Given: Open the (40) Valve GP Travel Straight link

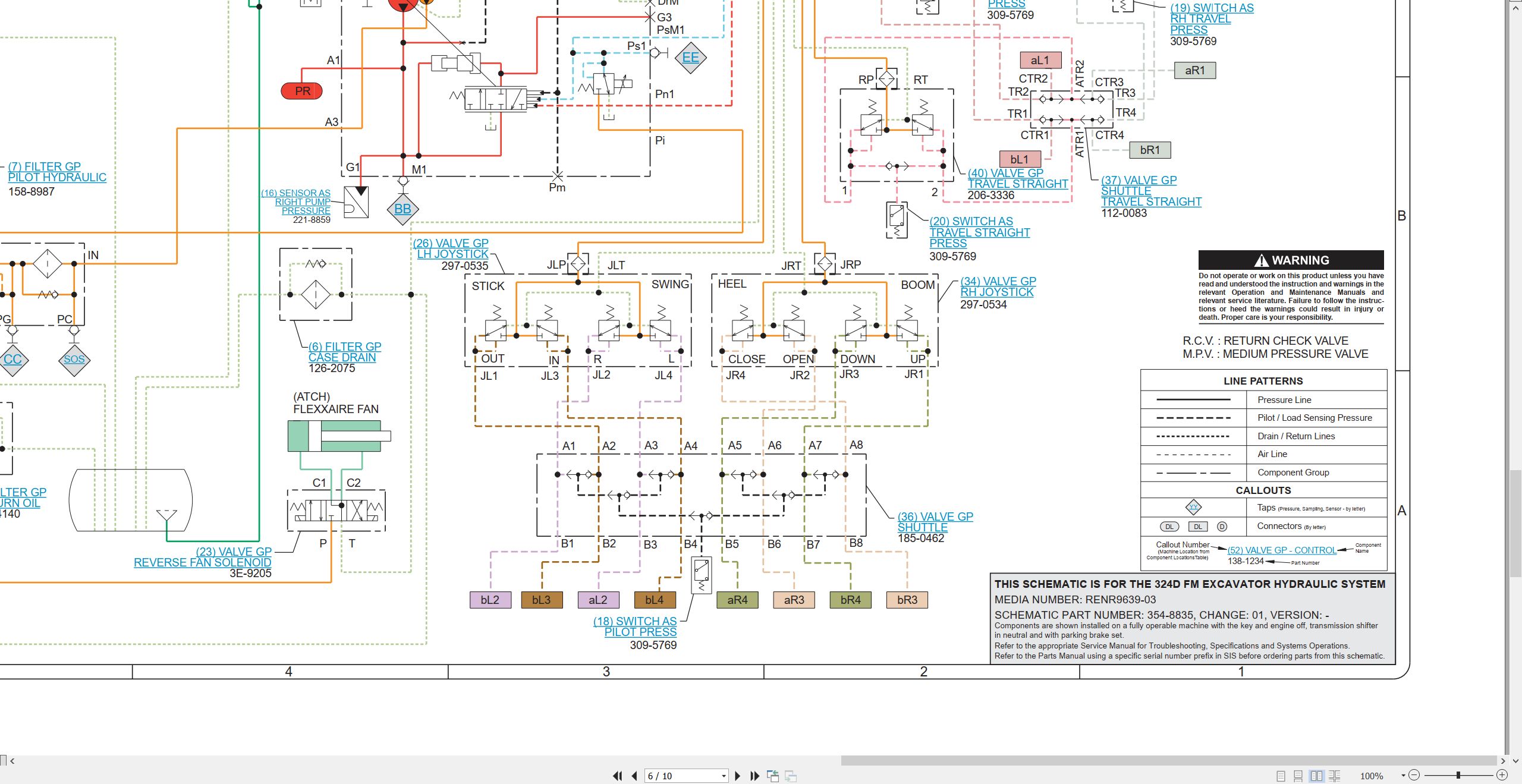Looking at the screenshot, I should pyautogui.click(x=1018, y=178).
